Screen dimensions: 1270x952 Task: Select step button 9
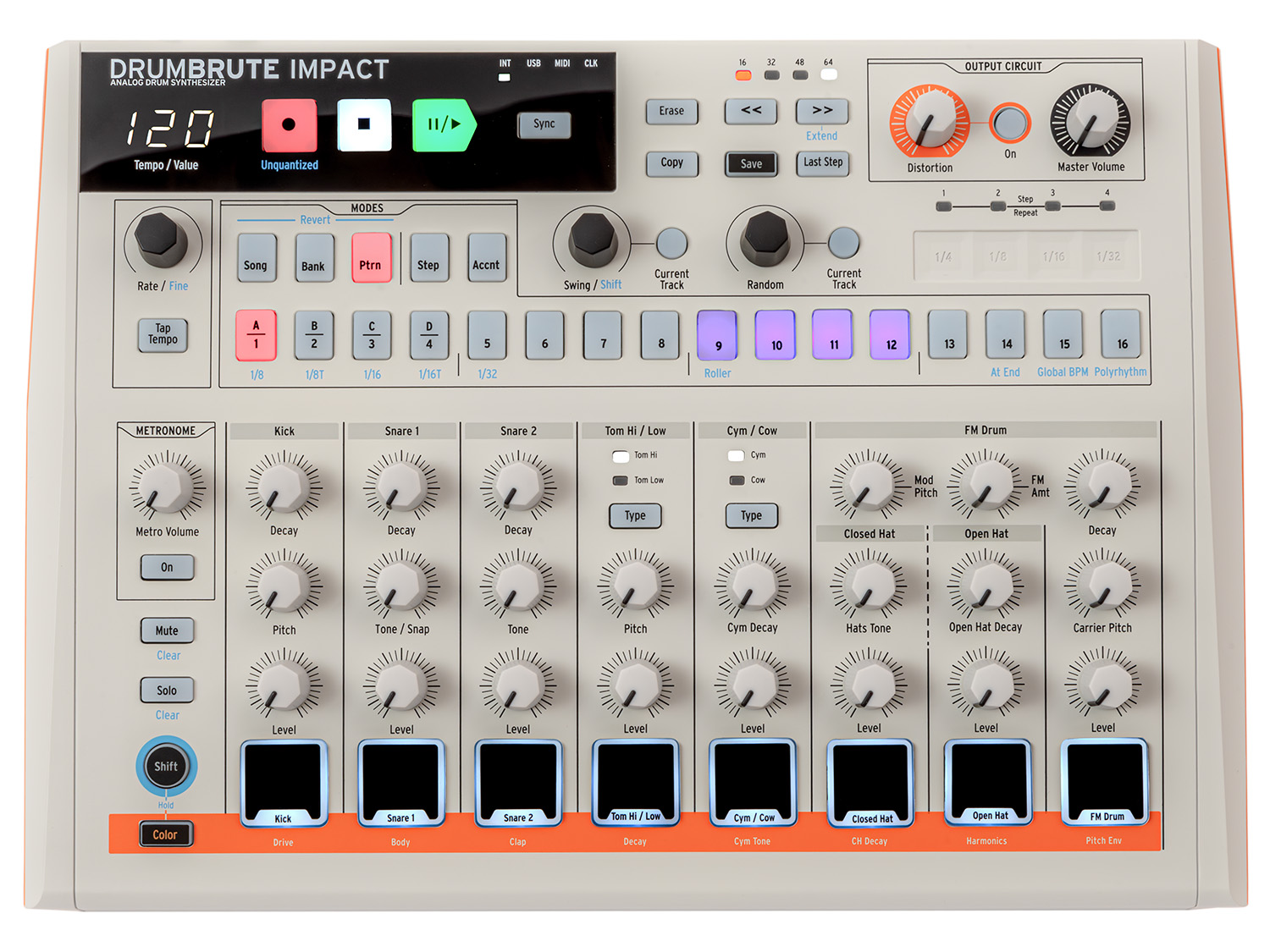click(717, 335)
